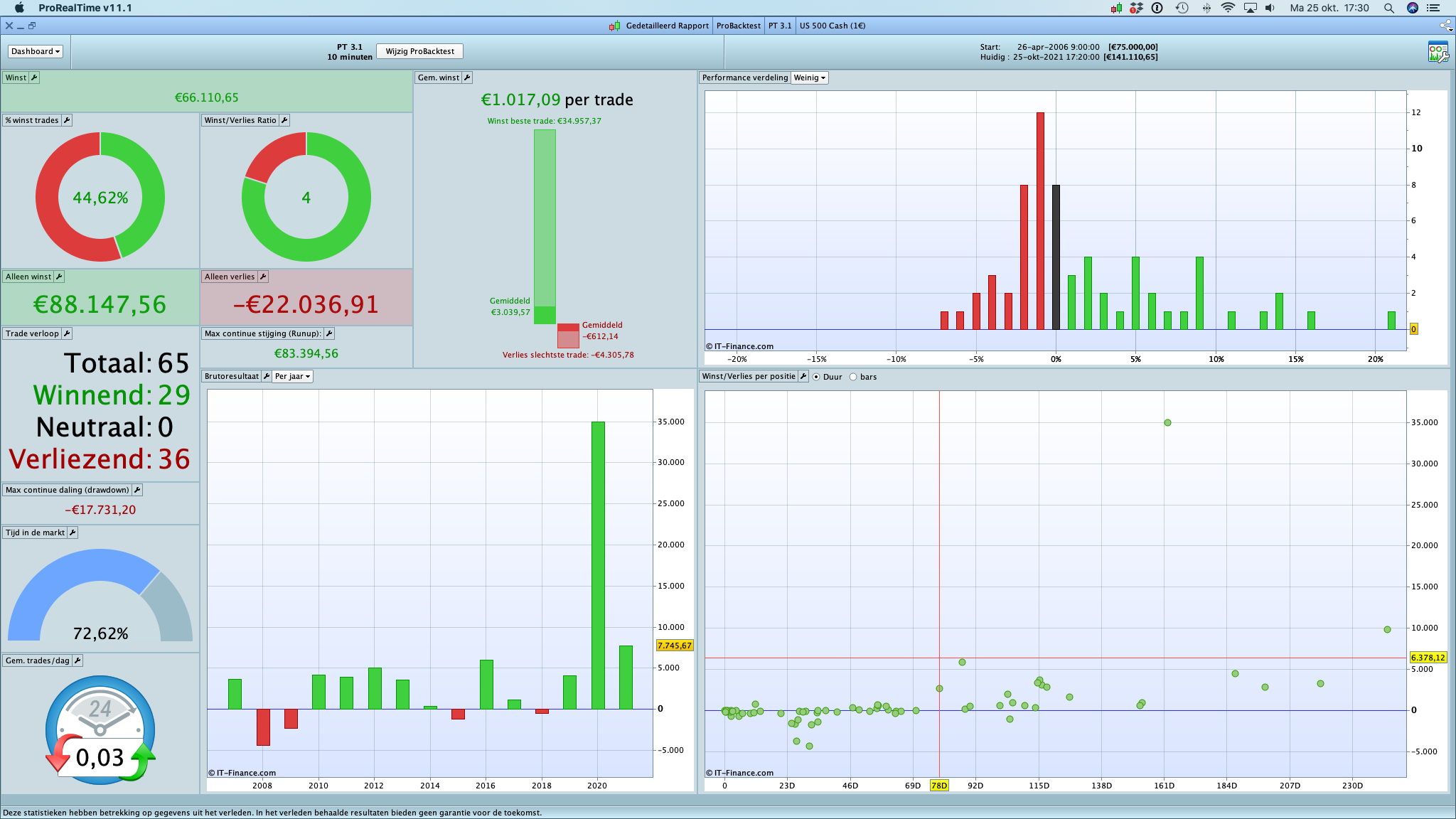The height and width of the screenshot is (819, 1456).
Task: Select the Duur radio button
Action: tap(816, 377)
